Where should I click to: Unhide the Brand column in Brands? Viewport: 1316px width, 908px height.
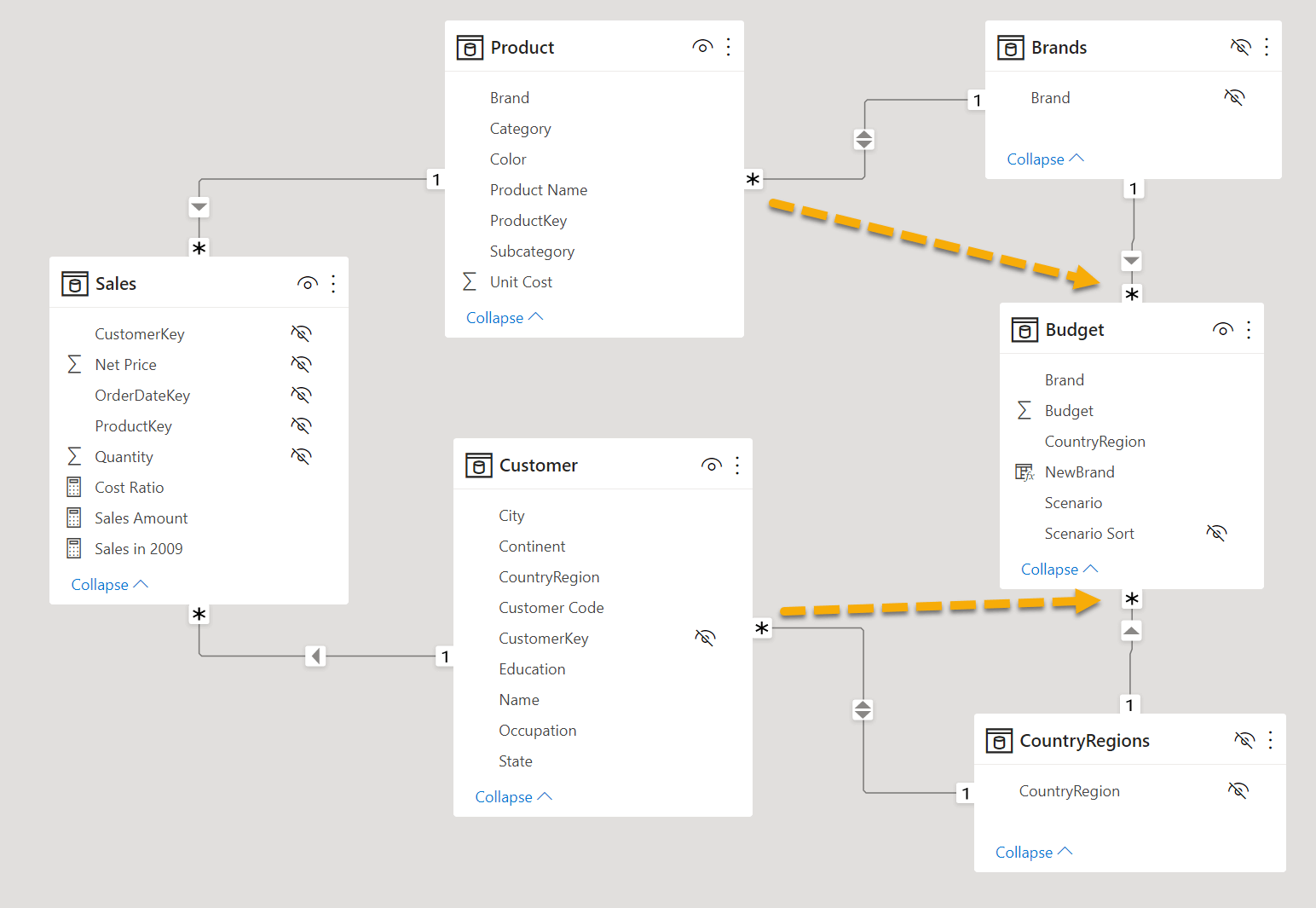point(1234,97)
